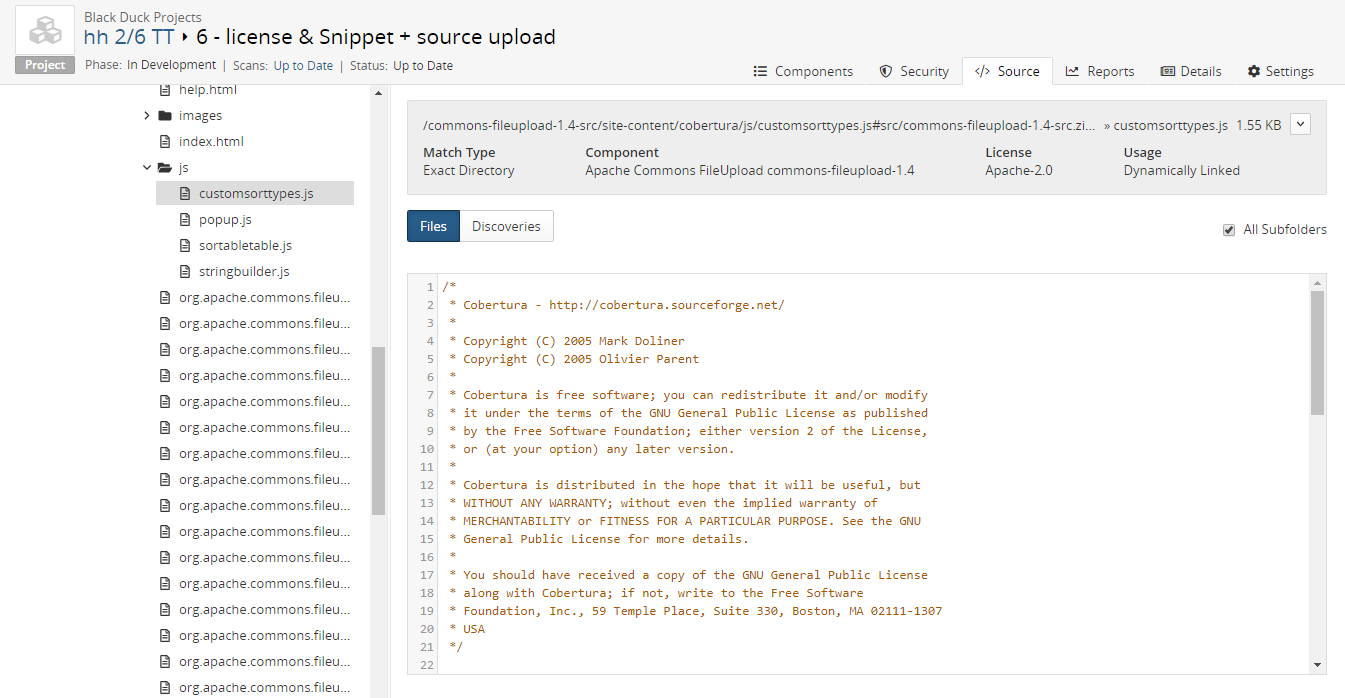Screen dimensions: 1345x698
Task: Click the popup.js file icon
Action: coord(185,219)
